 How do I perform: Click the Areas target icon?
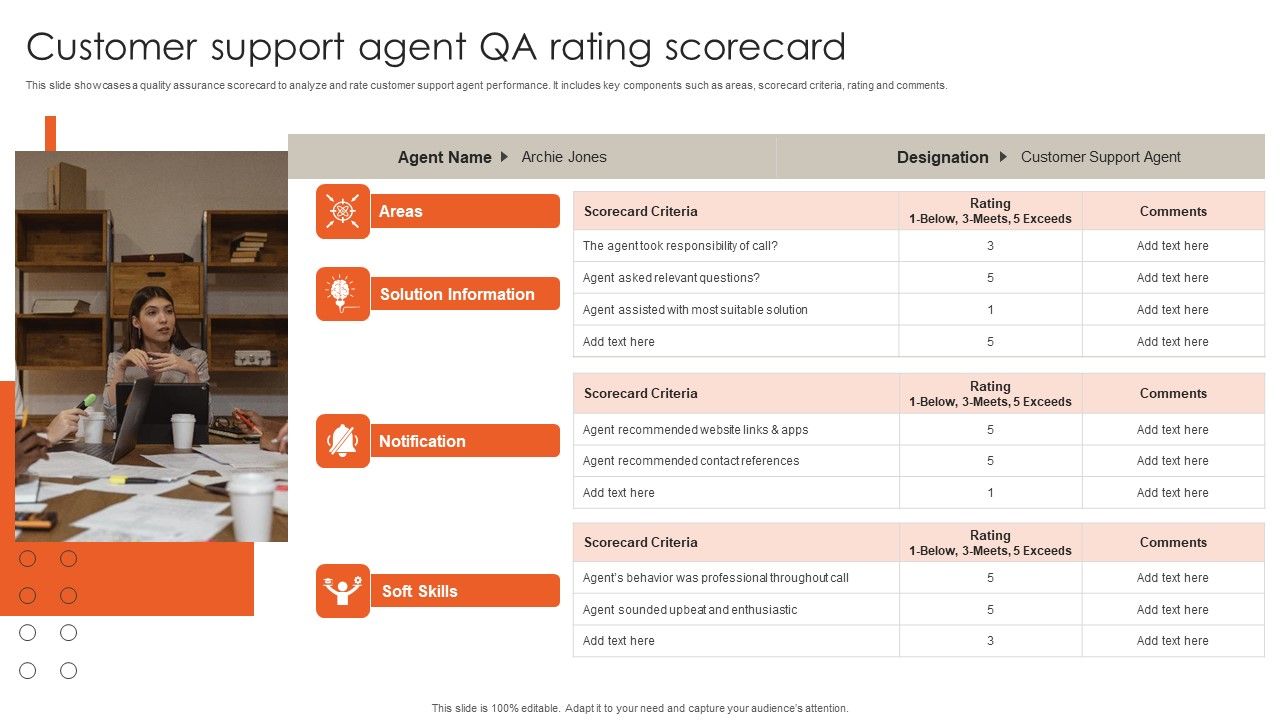(x=343, y=211)
